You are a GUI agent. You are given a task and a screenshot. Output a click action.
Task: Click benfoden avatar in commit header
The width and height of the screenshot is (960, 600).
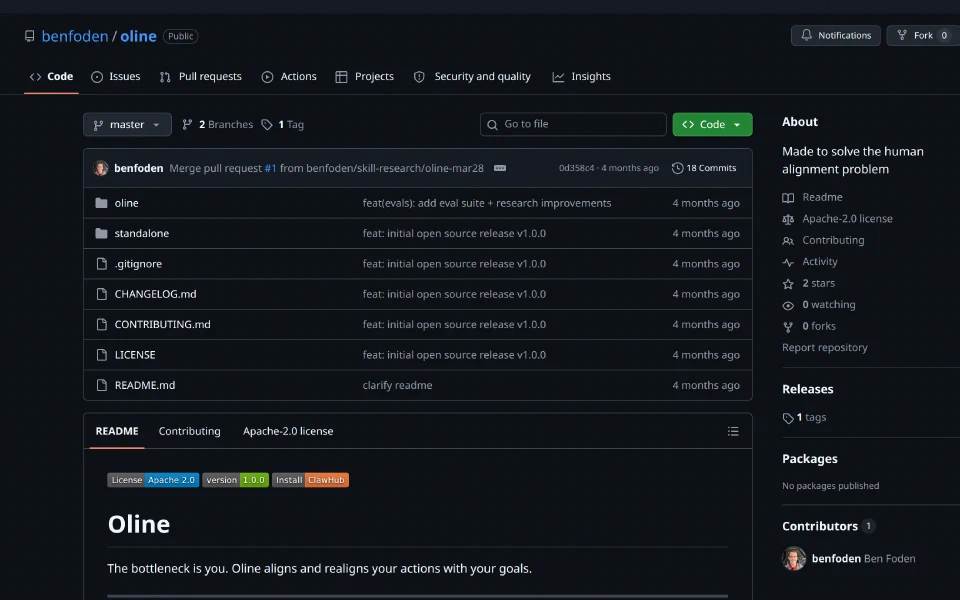click(101, 168)
